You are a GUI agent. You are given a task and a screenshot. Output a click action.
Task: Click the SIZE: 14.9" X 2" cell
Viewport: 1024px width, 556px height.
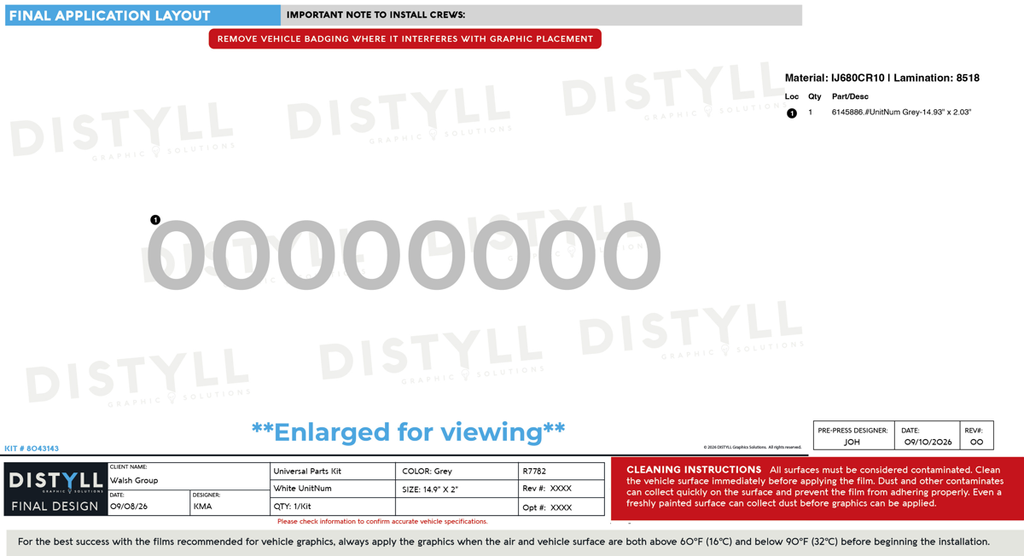click(456, 489)
